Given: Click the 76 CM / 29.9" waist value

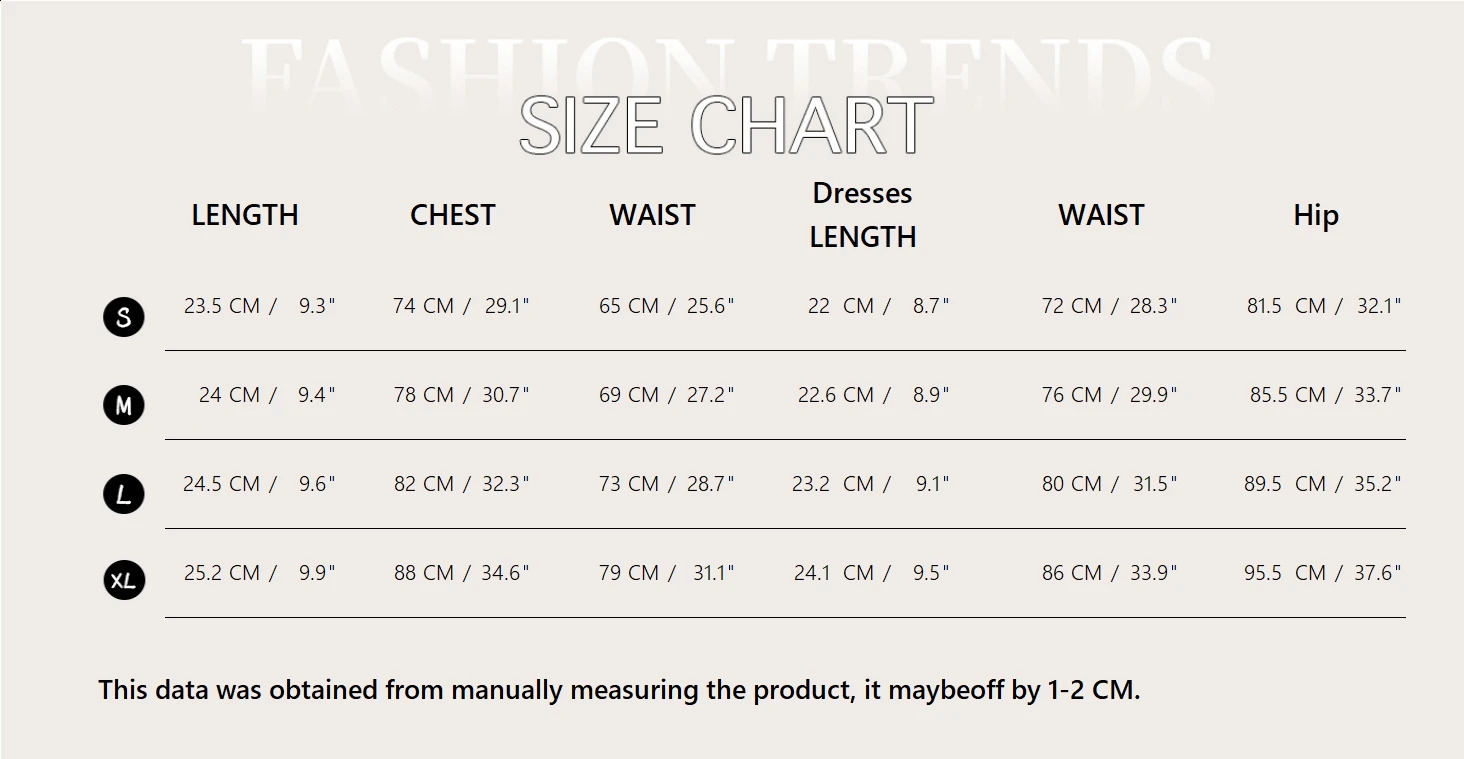Looking at the screenshot, I should [x=1110, y=395].
